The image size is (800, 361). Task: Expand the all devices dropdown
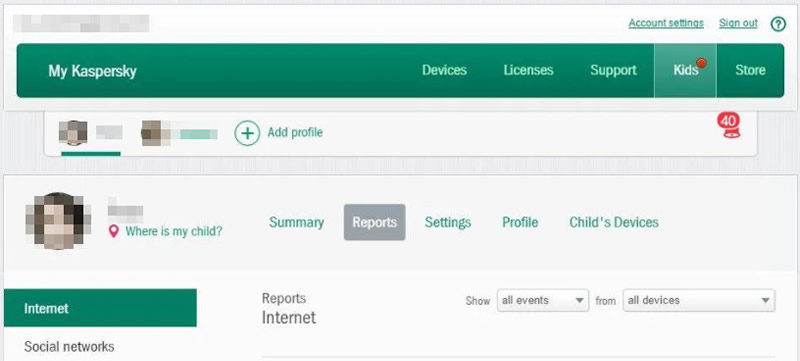[x=698, y=300]
